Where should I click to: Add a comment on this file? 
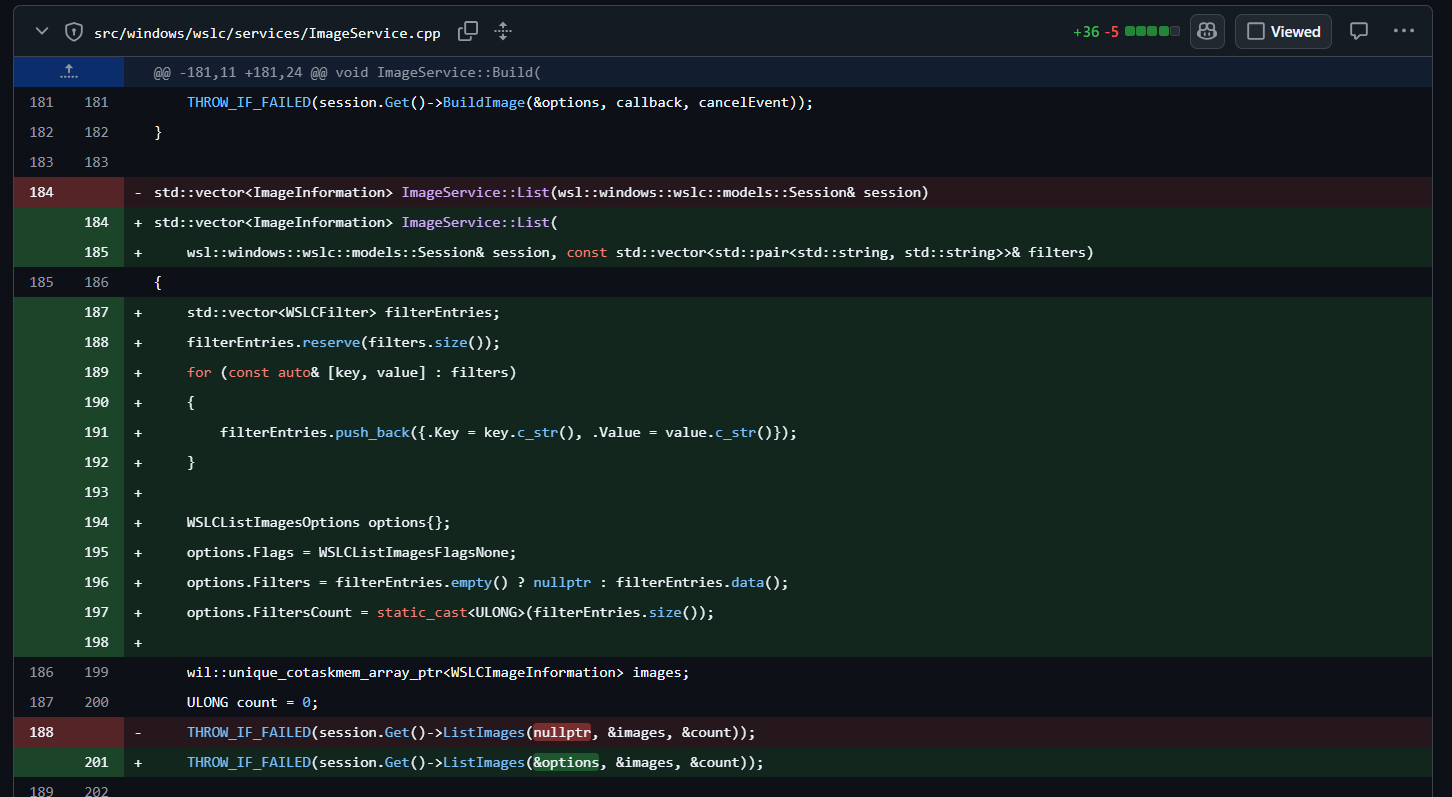pos(1359,31)
